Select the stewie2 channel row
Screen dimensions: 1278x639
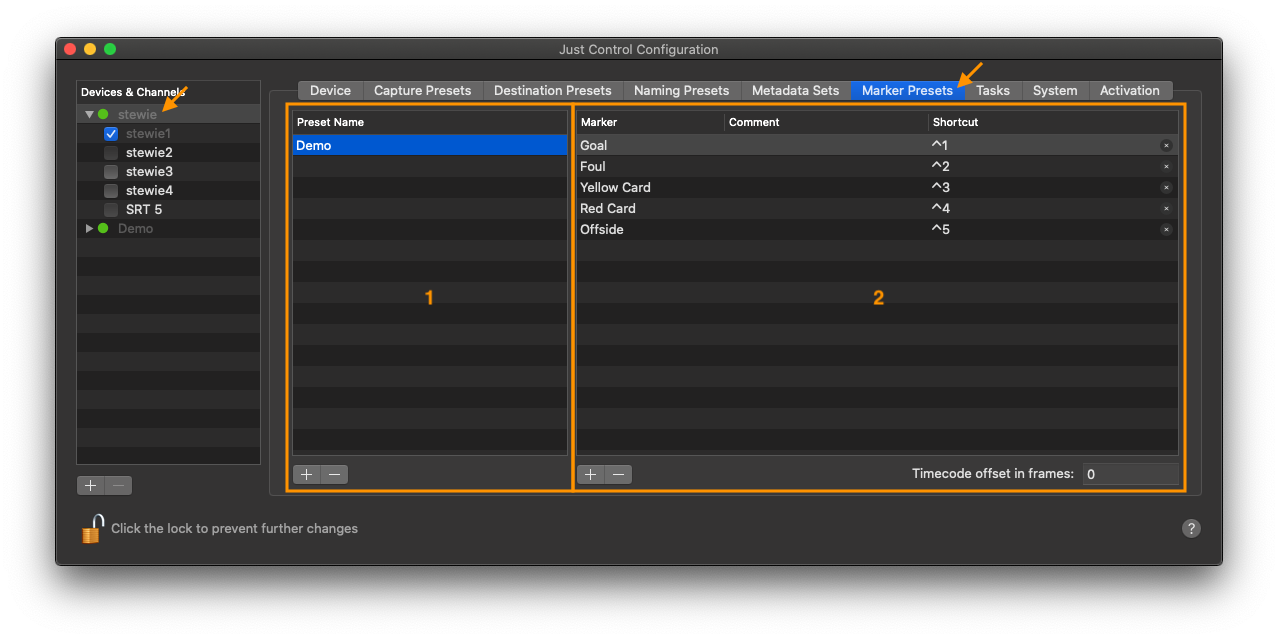(x=168, y=152)
